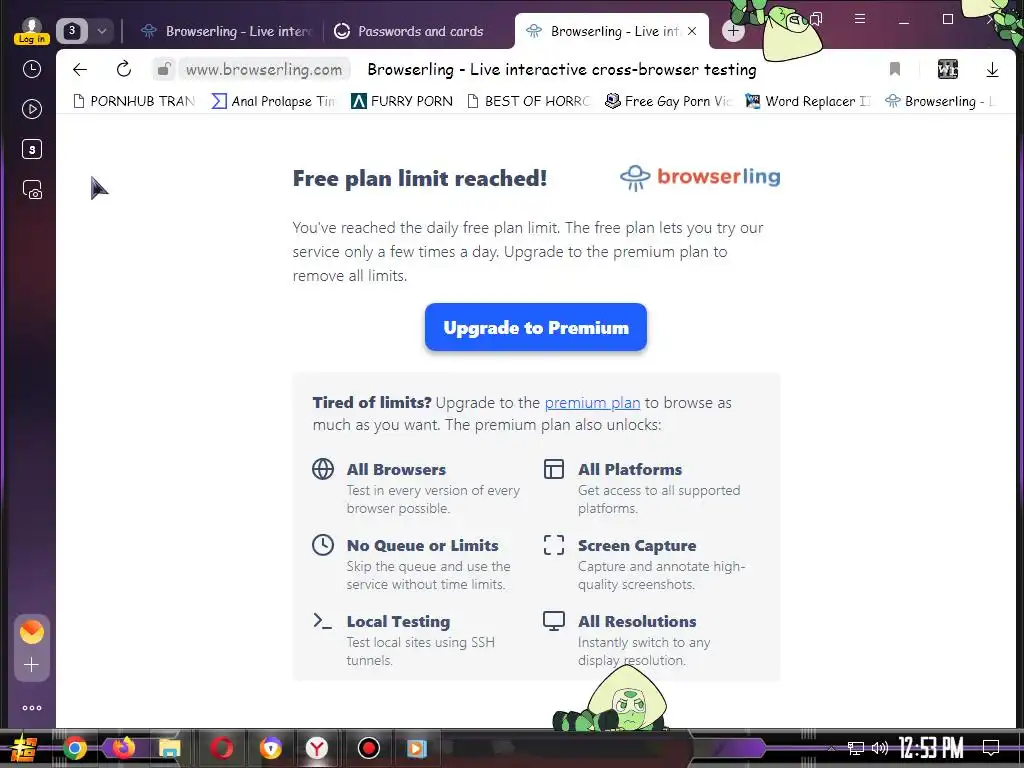The height and width of the screenshot is (768, 1024).
Task: Click the Screen Capture heading text
Action: click(637, 545)
